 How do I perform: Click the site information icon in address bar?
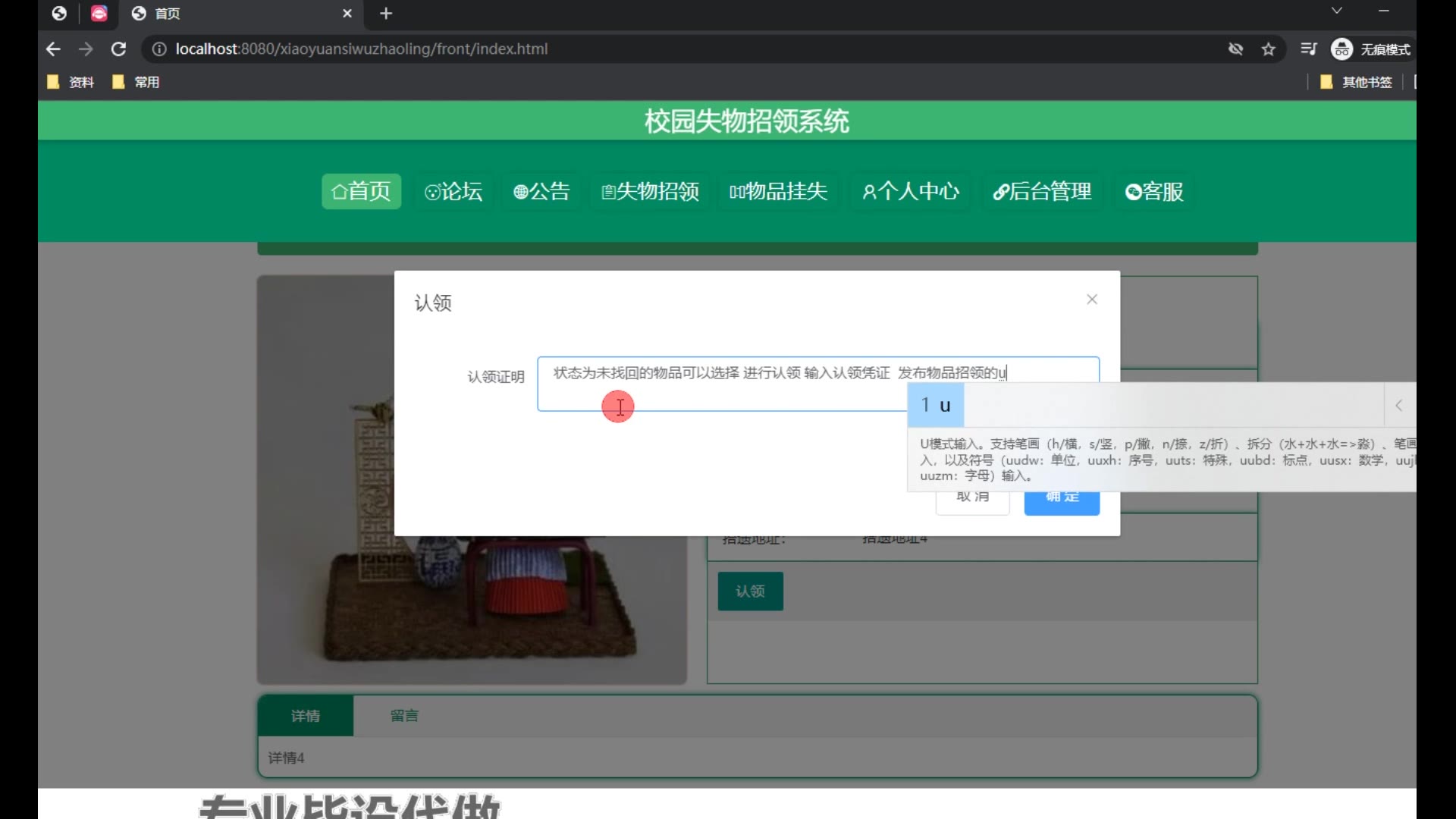pos(159,49)
